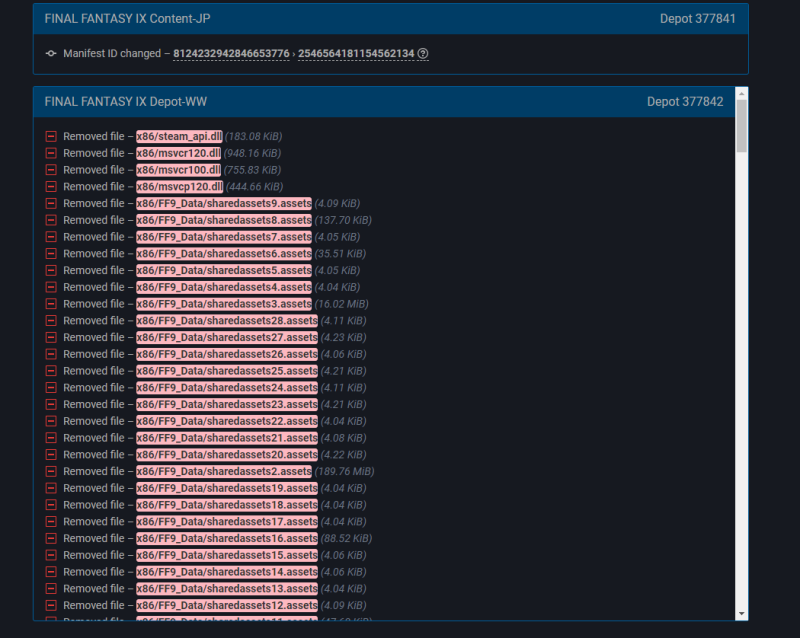Screen dimensions: 800x638
Task: Click the x86/FF9_Data/sharedassets13.assets file name
Action: pos(227,588)
